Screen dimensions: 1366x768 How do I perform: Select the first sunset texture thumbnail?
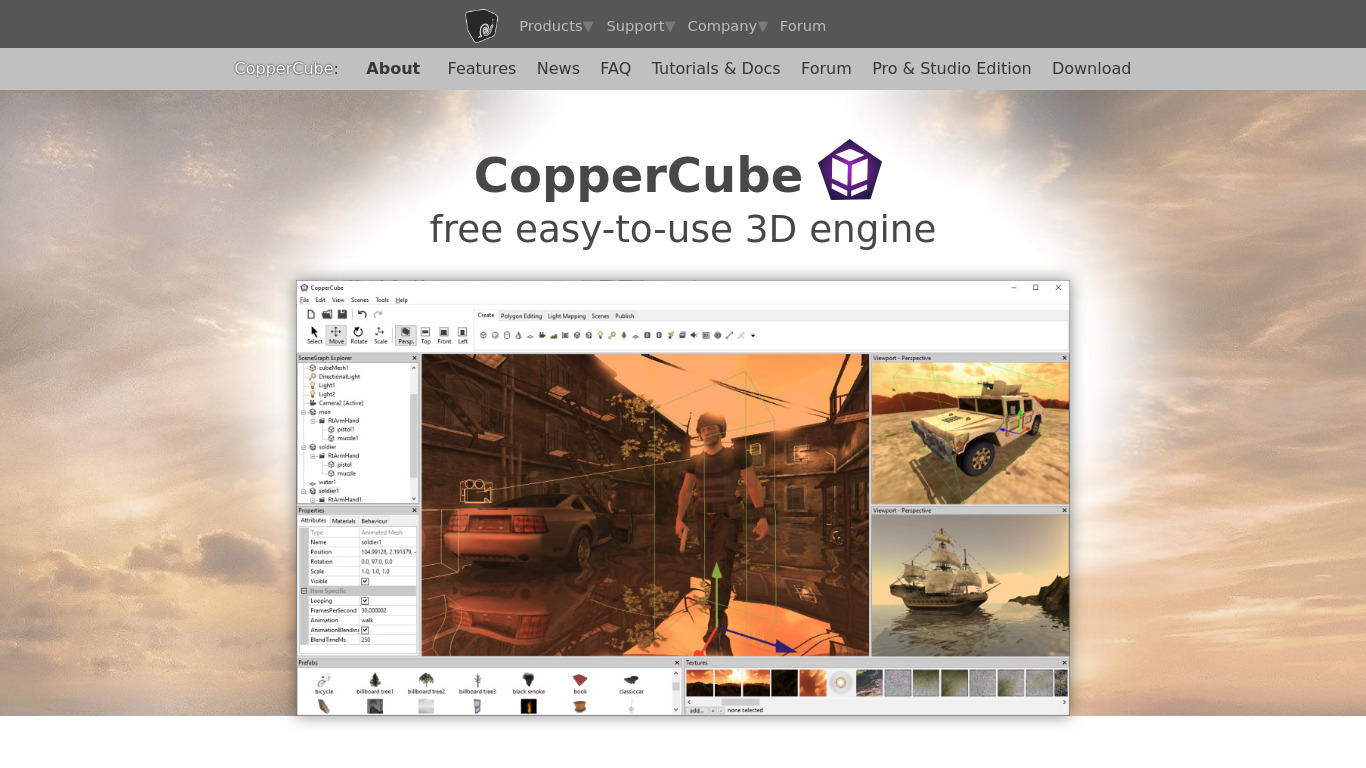coord(699,683)
